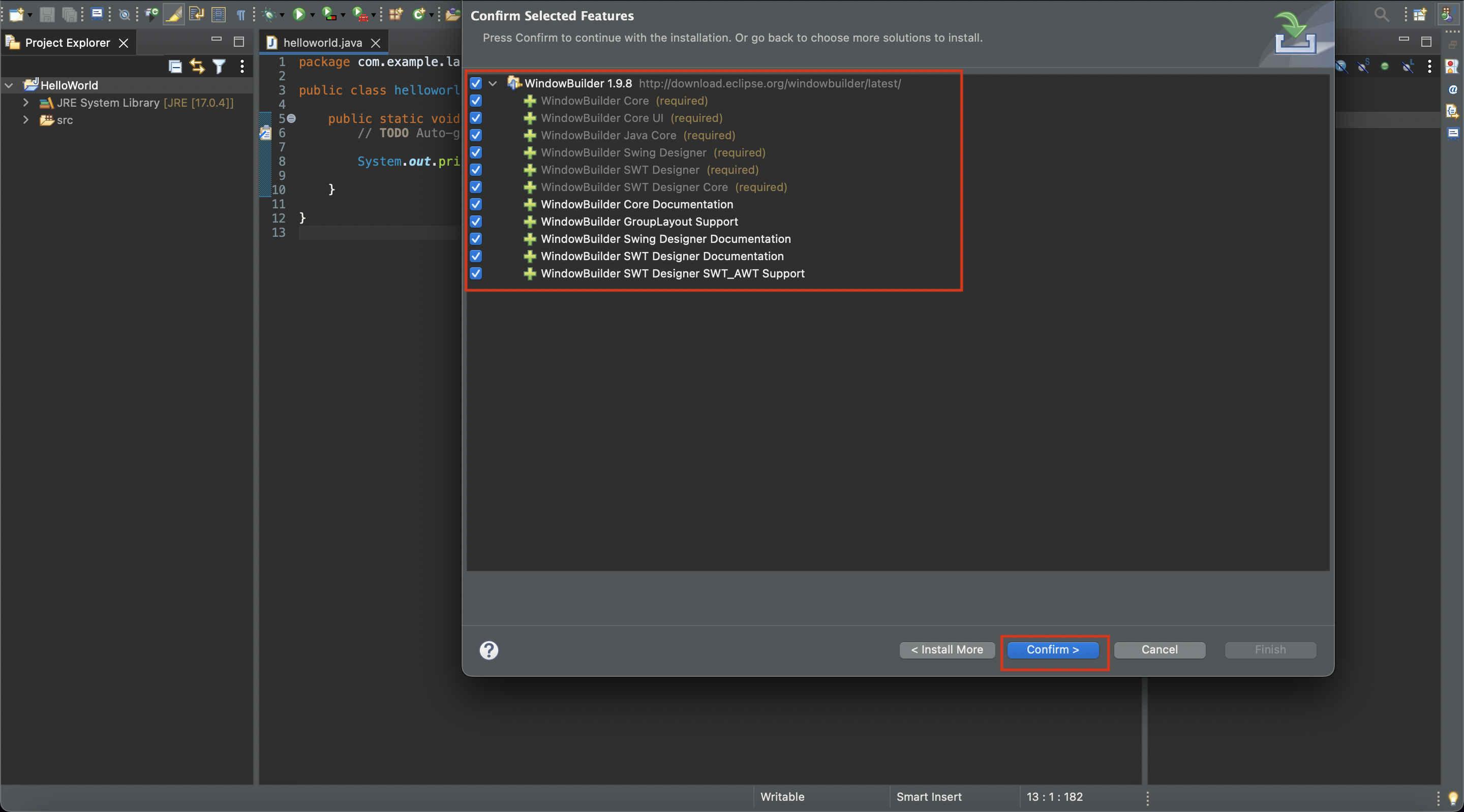Collapse All in Project Explorer toolbar

[x=175, y=67]
